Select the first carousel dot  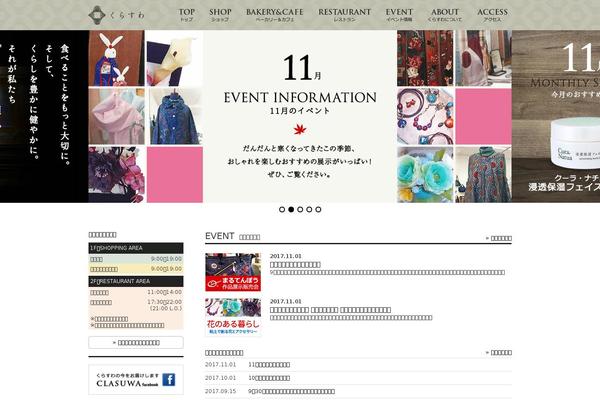click(282, 209)
